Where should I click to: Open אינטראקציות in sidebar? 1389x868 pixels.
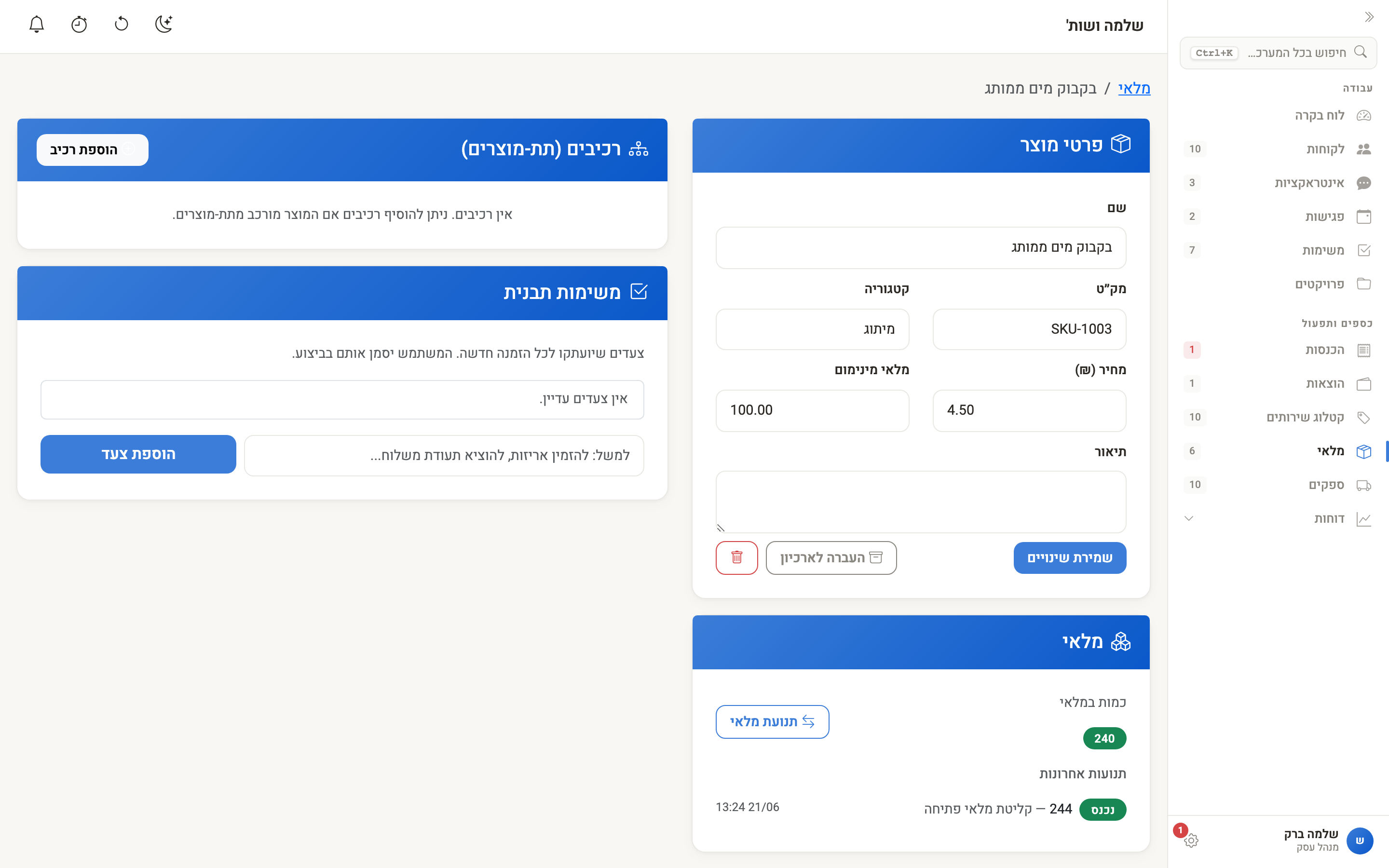point(1278,183)
